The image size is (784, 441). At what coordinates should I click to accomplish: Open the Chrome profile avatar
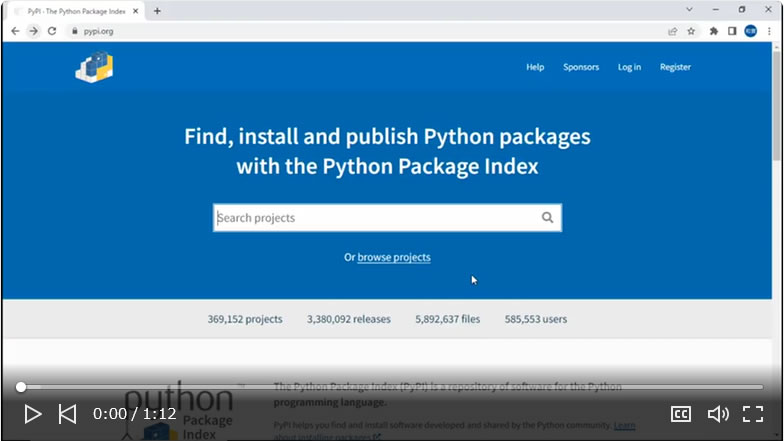[x=750, y=31]
